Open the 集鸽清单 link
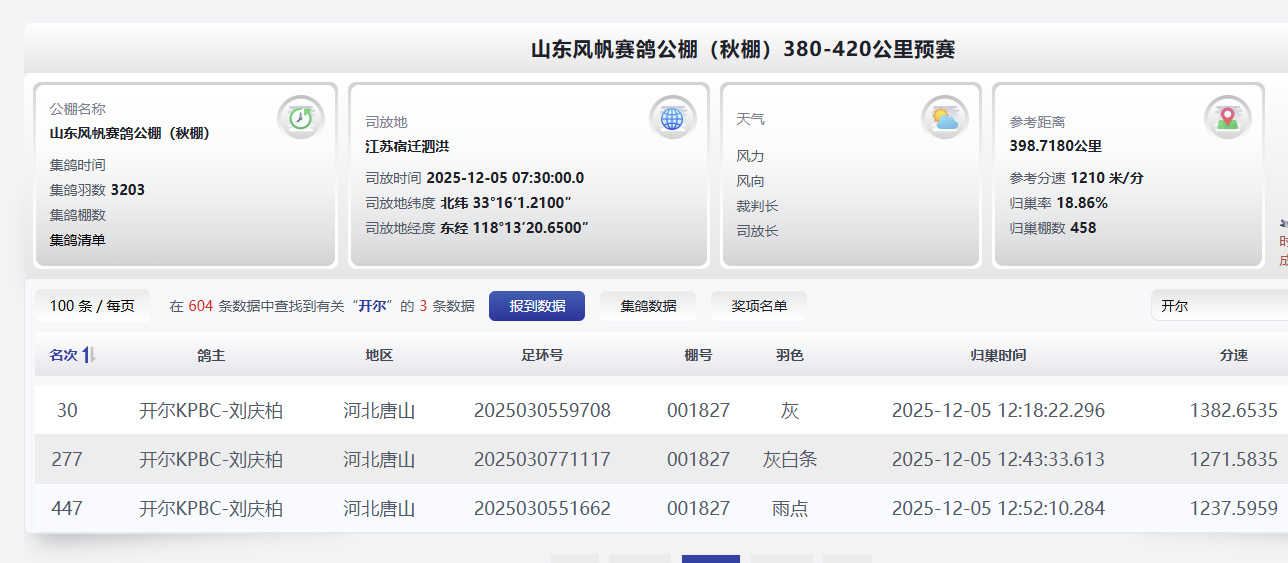The width and height of the screenshot is (1288, 563). coord(77,240)
